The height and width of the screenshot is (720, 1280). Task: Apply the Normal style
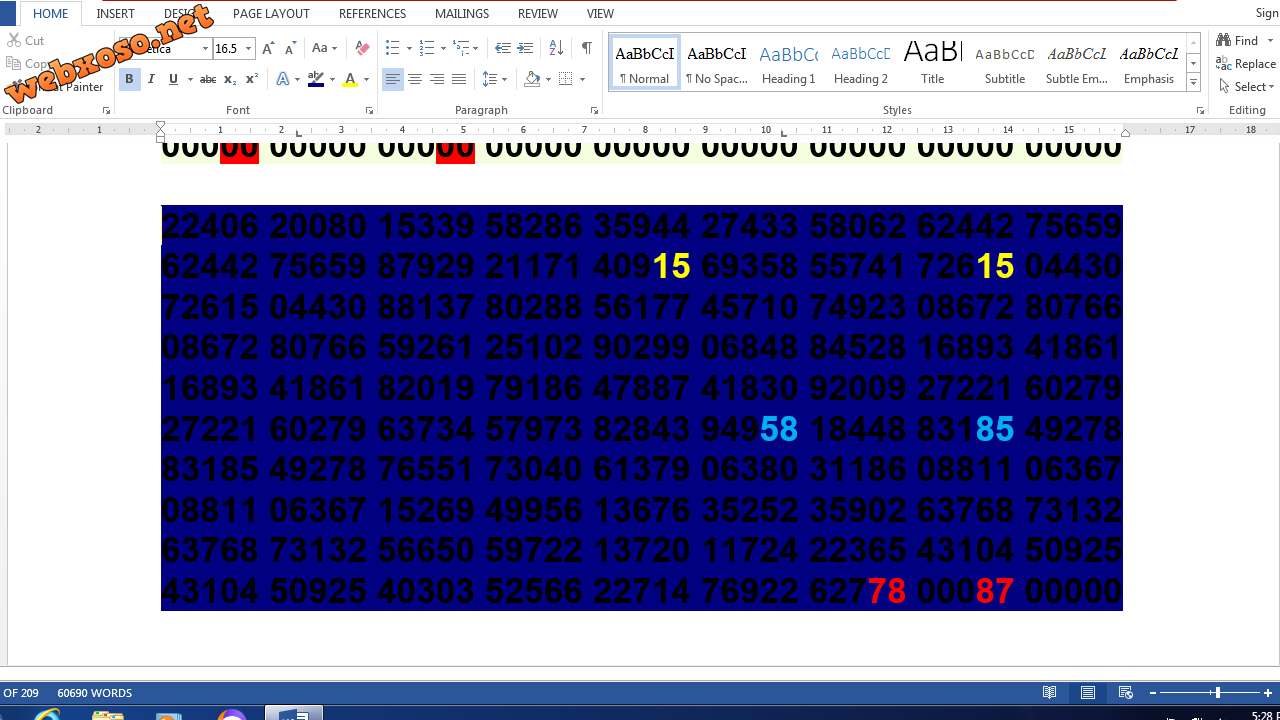645,63
